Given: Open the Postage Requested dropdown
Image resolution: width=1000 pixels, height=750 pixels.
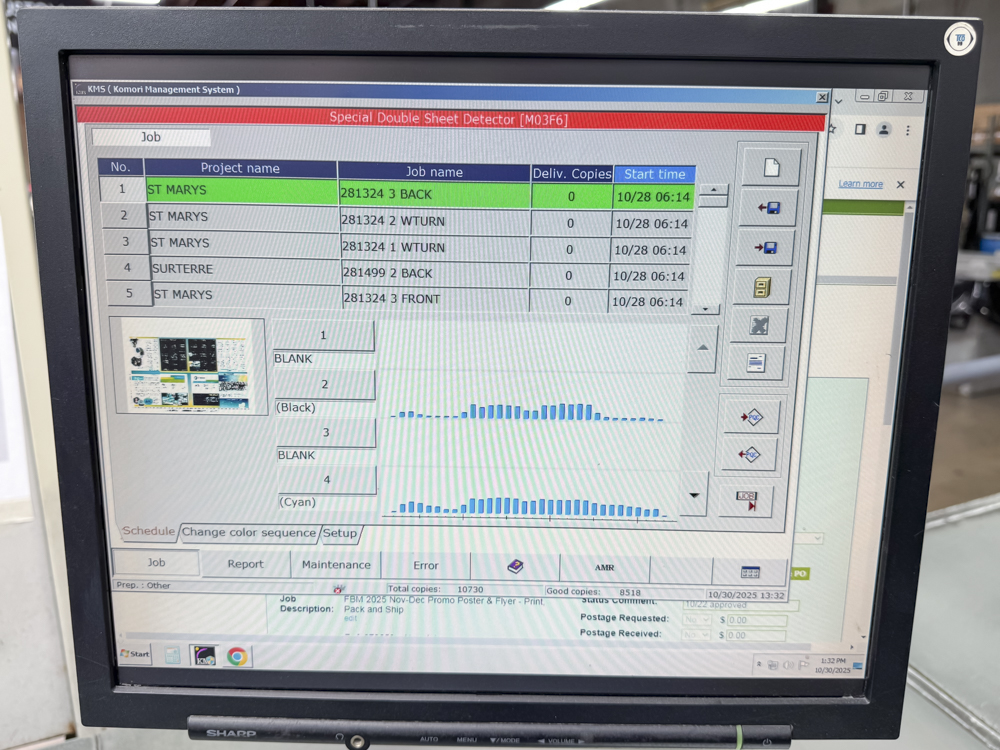Looking at the screenshot, I should coord(697,619).
